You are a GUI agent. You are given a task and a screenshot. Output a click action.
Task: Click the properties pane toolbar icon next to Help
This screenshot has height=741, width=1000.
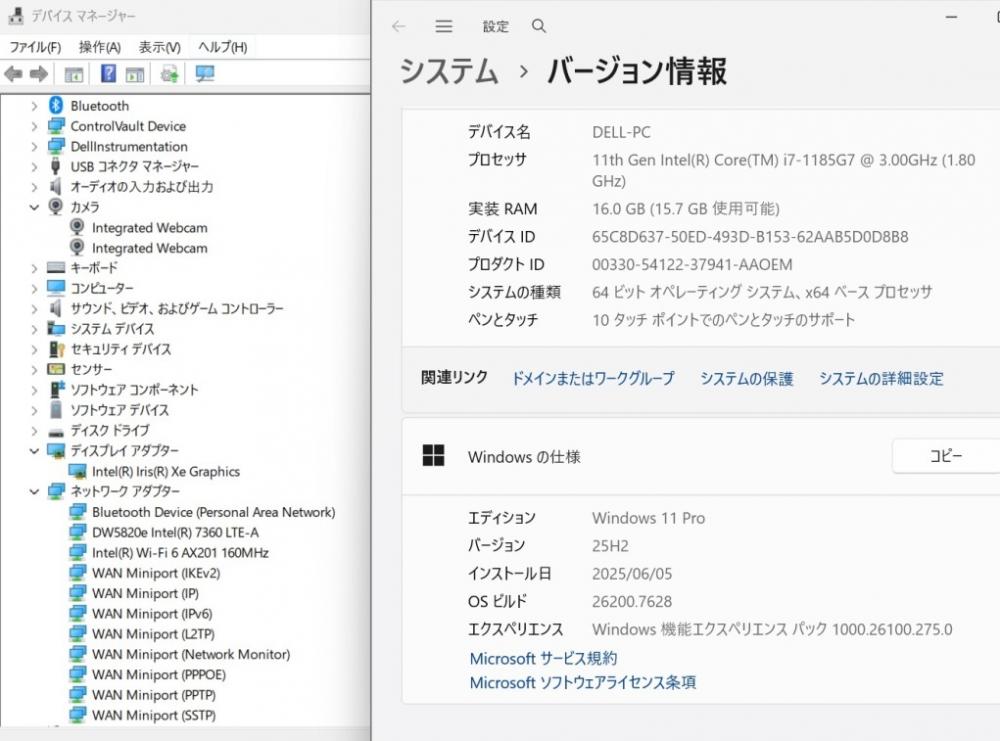click(135, 75)
